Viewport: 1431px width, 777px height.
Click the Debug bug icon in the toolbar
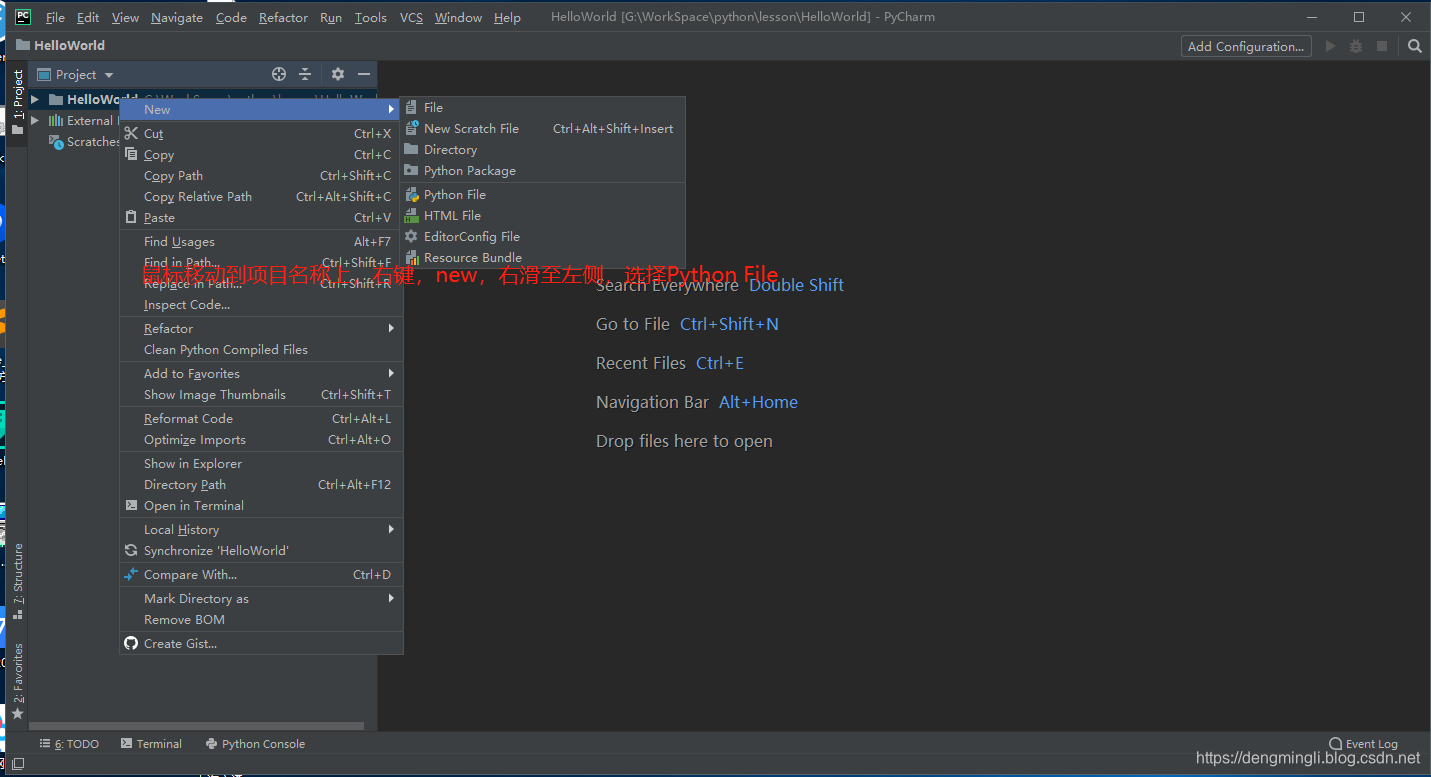coord(1356,46)
